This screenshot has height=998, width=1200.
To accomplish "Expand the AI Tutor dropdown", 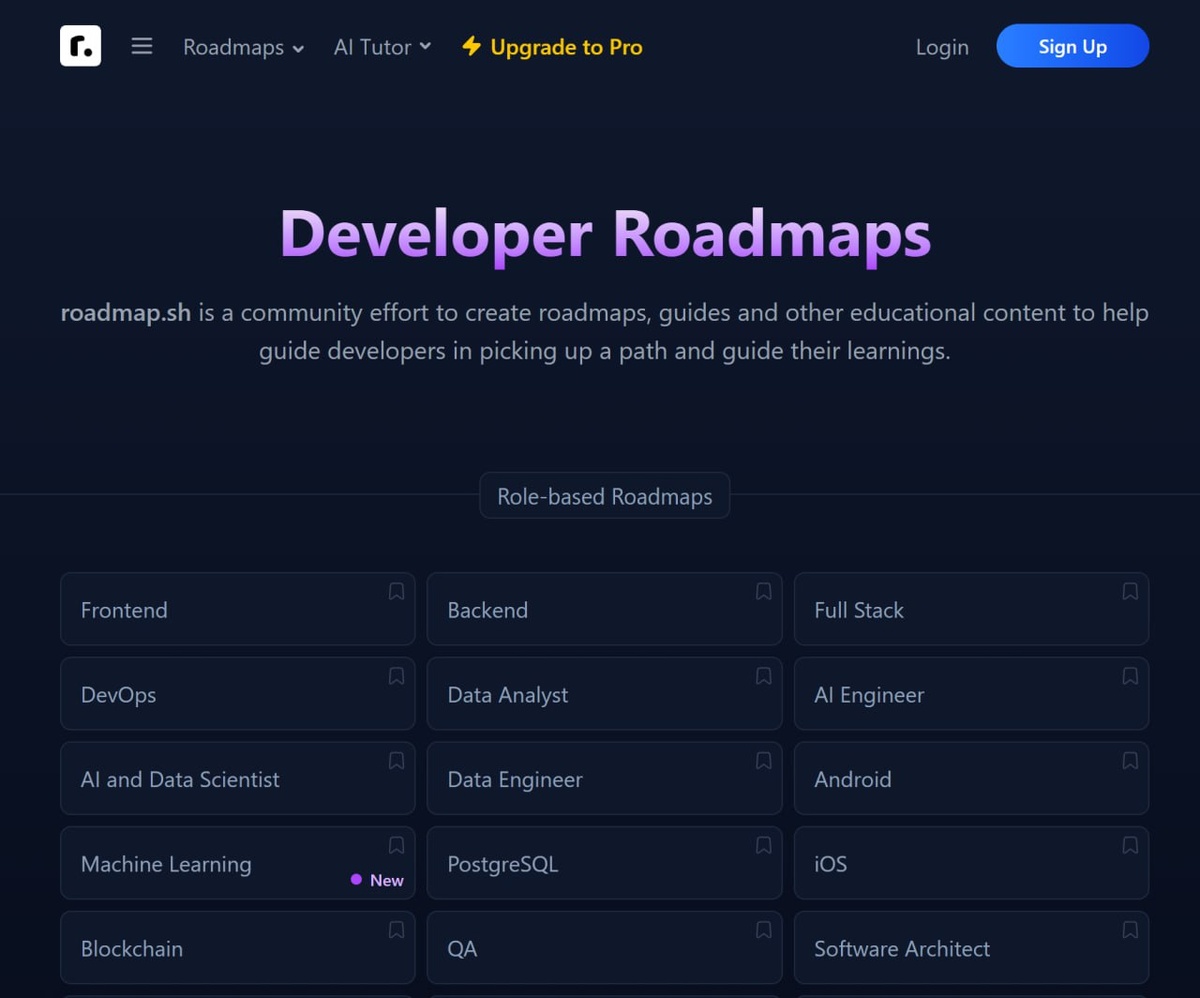I will [382, 47].
